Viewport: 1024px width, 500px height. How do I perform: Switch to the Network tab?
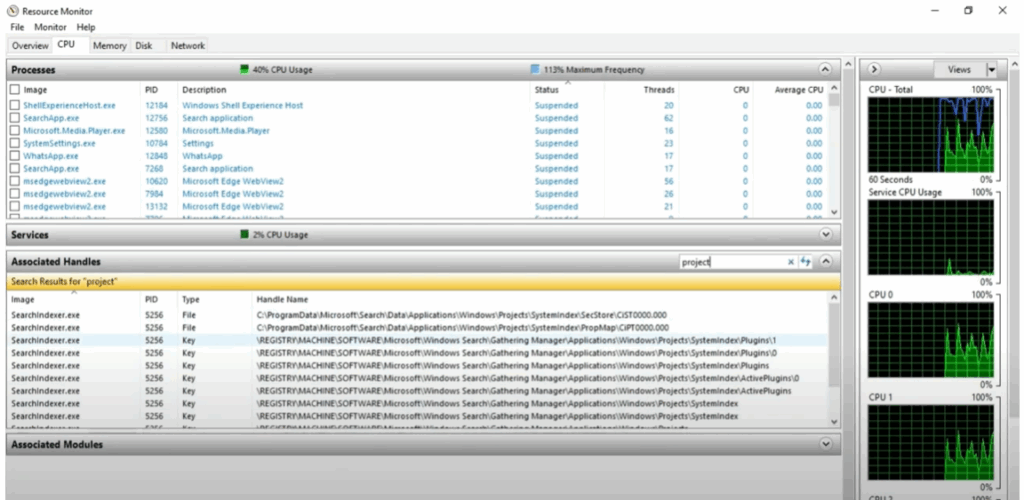pos(187,46)
